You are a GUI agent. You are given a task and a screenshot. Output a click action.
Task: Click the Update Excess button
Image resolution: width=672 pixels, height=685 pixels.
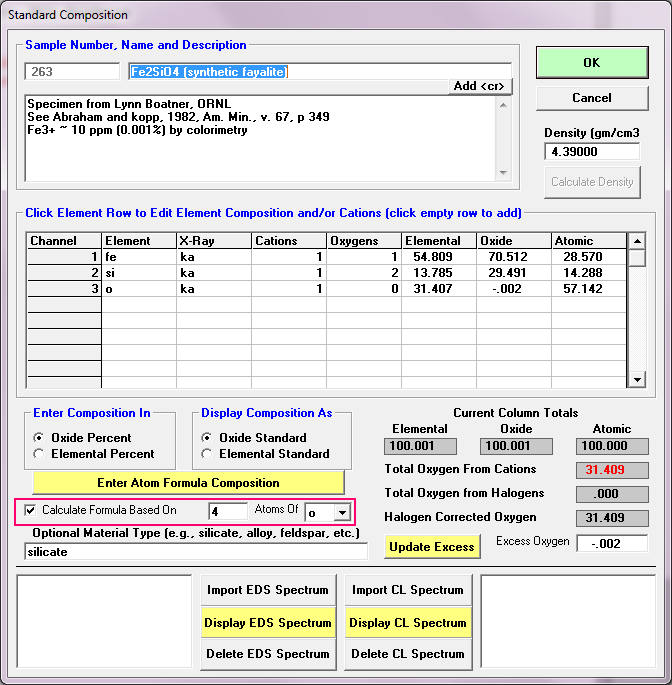pos(431,547)
